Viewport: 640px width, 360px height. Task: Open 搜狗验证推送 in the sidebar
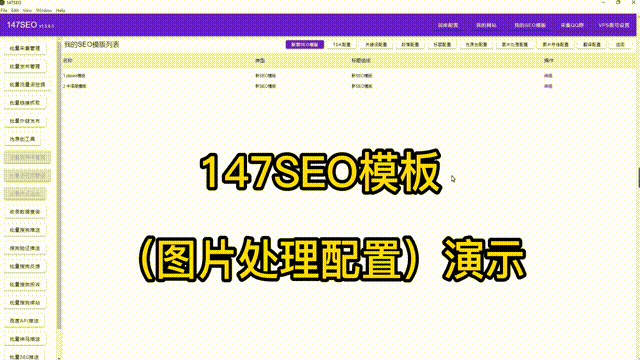(x=25, y=248)
